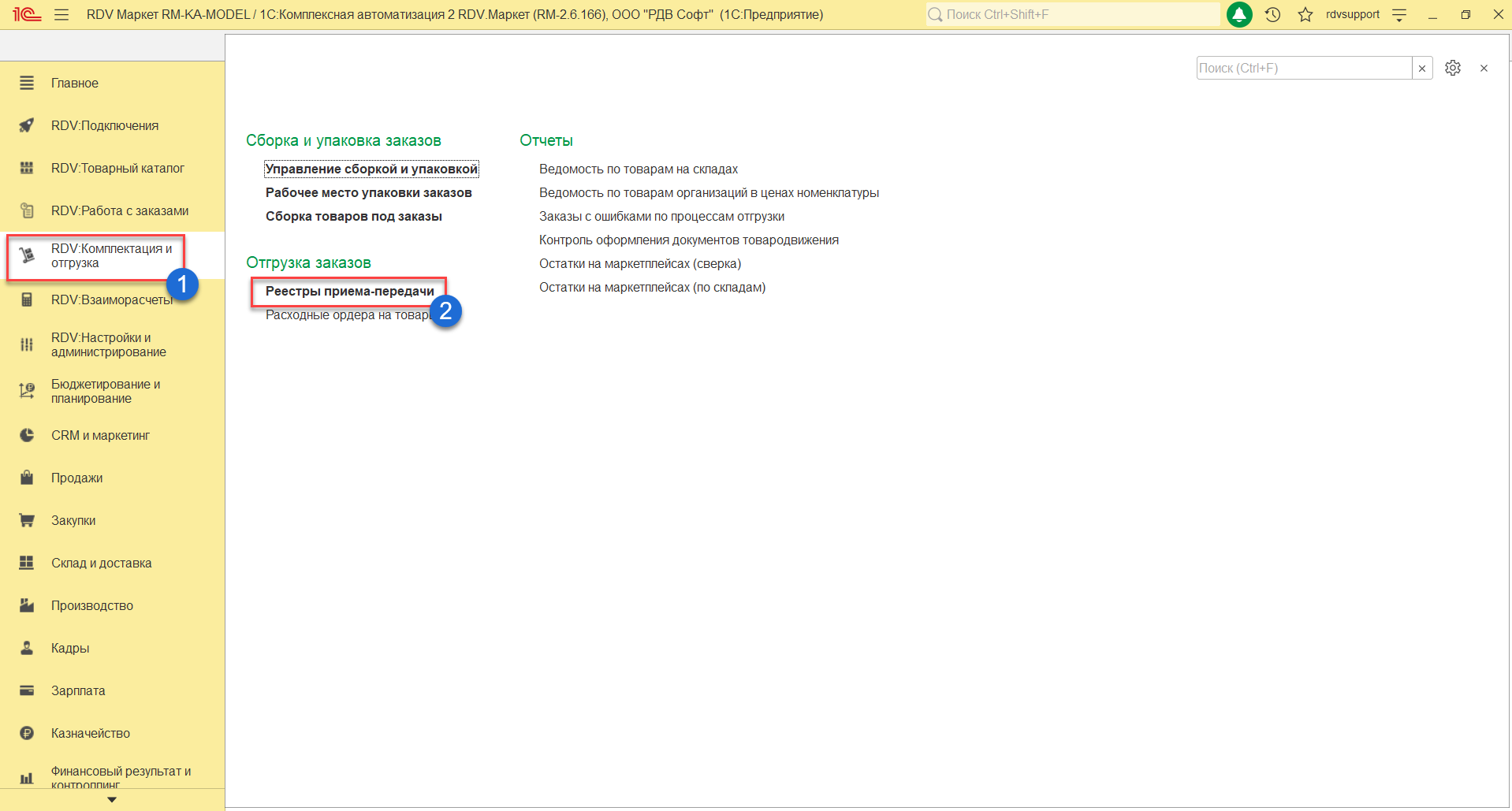Open the Зарплата section
The image size is (1512, 811).
pos(78,690)
